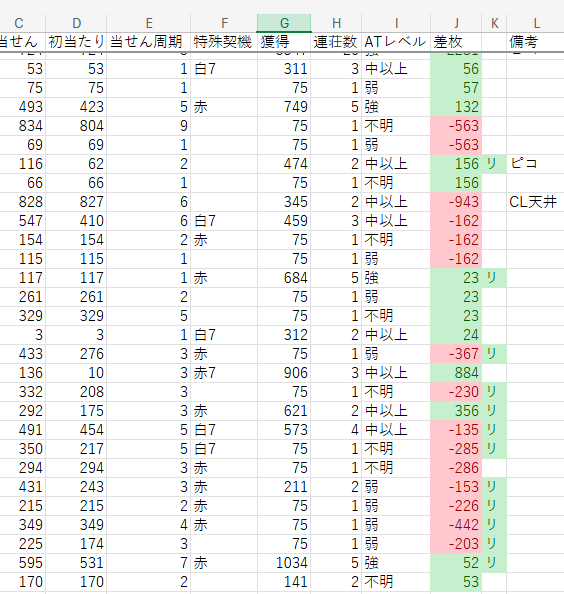Select the 初当たり cell showing 410
This screenshot has height=594, width=564.
click(76, 221)
